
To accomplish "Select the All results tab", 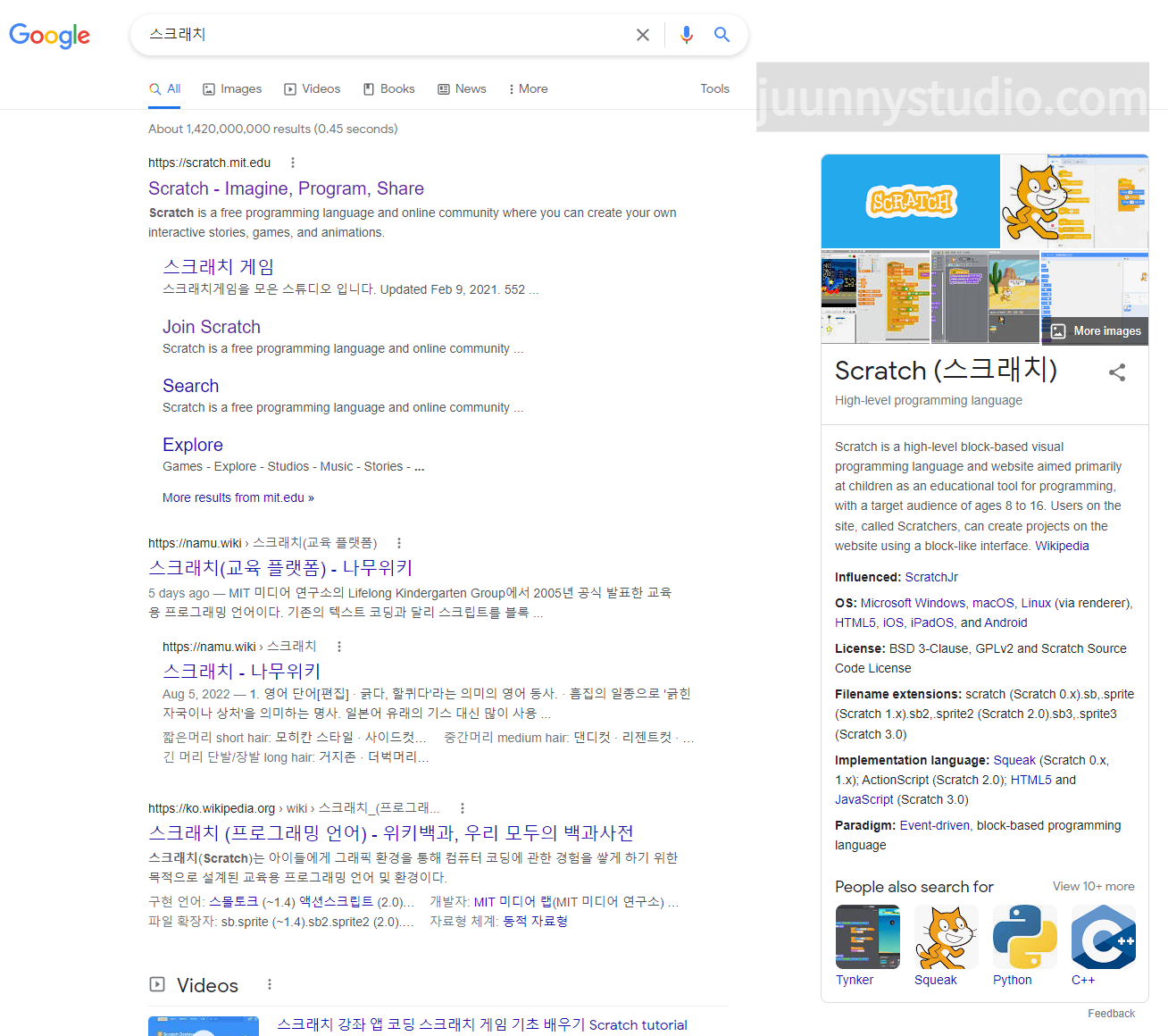I will (x=165, y=89).
